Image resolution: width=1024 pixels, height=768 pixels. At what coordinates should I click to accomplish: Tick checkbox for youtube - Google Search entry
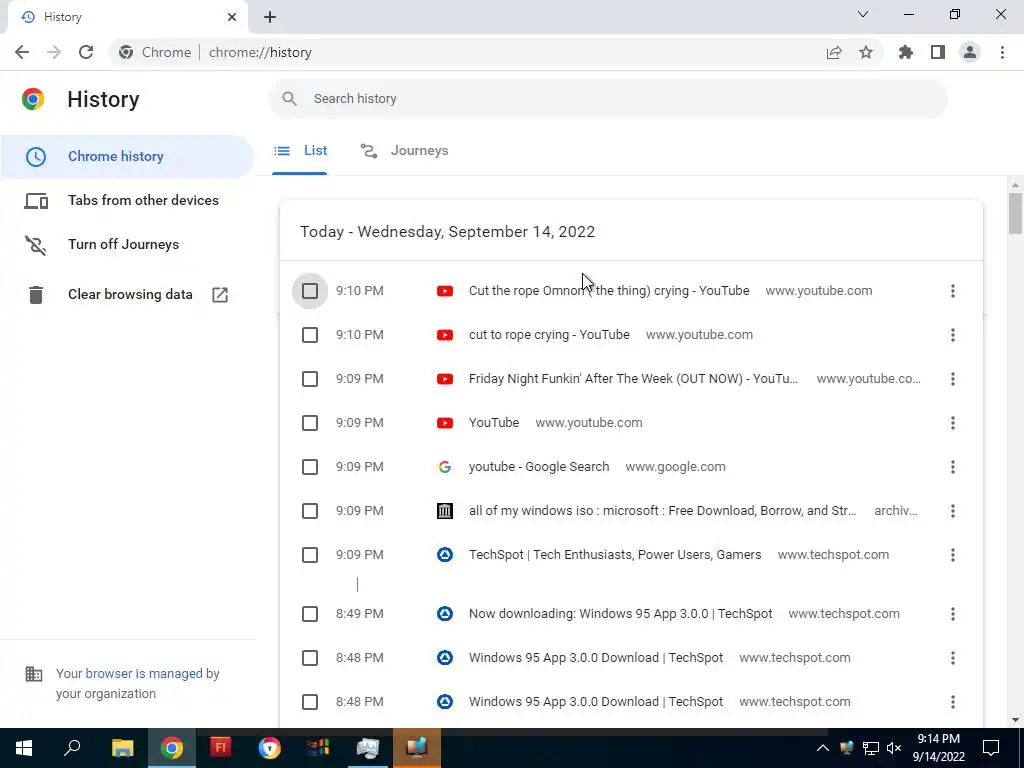coord(310,467)
